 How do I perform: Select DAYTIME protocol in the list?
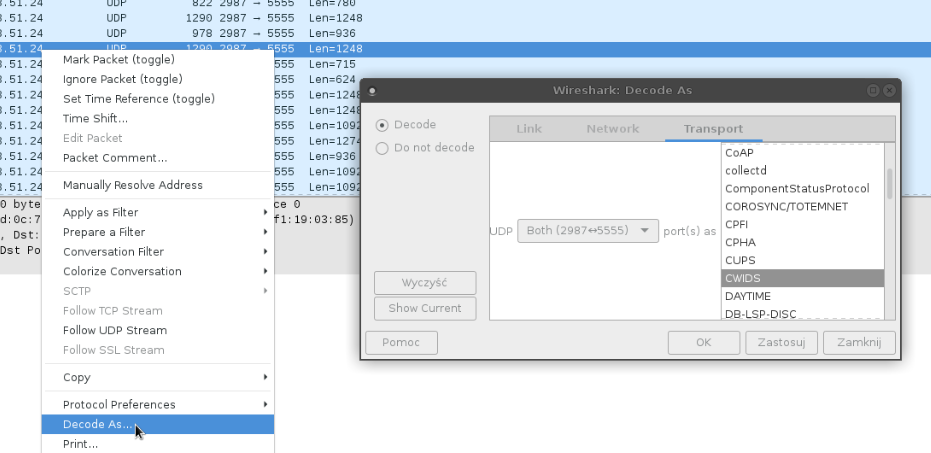tap(802, 296)
